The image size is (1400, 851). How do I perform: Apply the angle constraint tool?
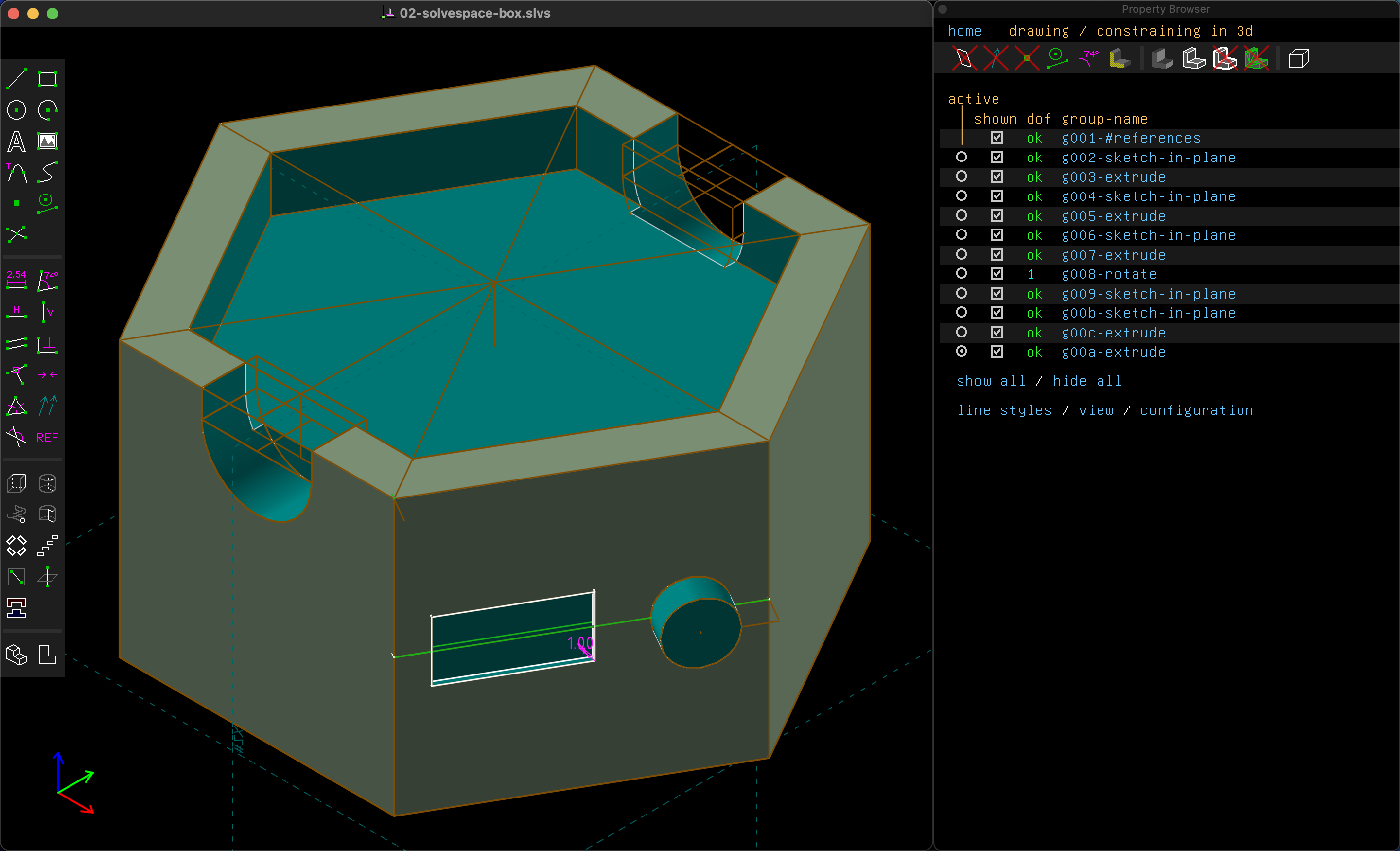(x=47, y=279)
